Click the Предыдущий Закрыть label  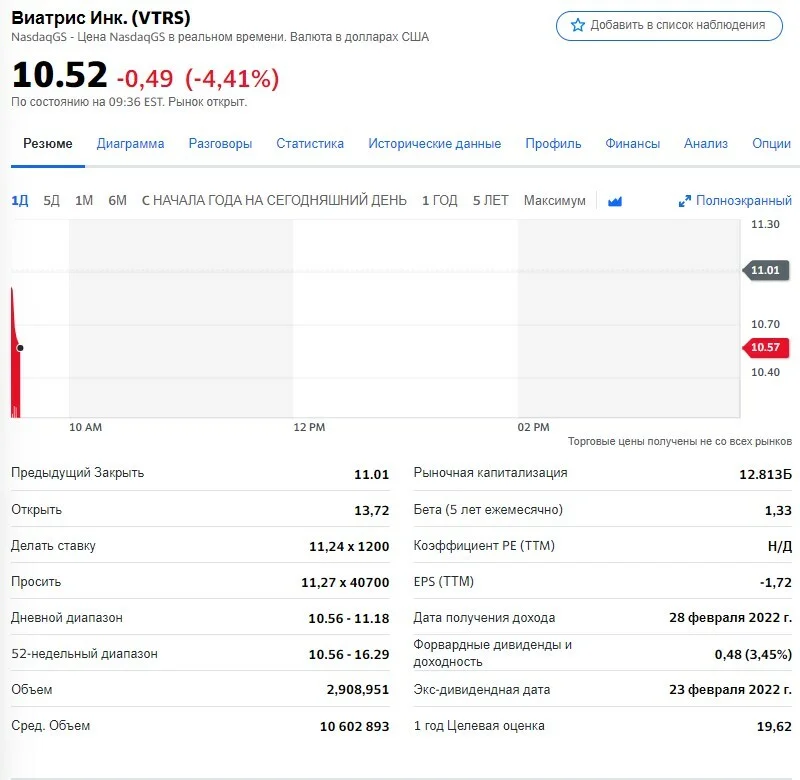pyautogui.click(x=78, y=473)
